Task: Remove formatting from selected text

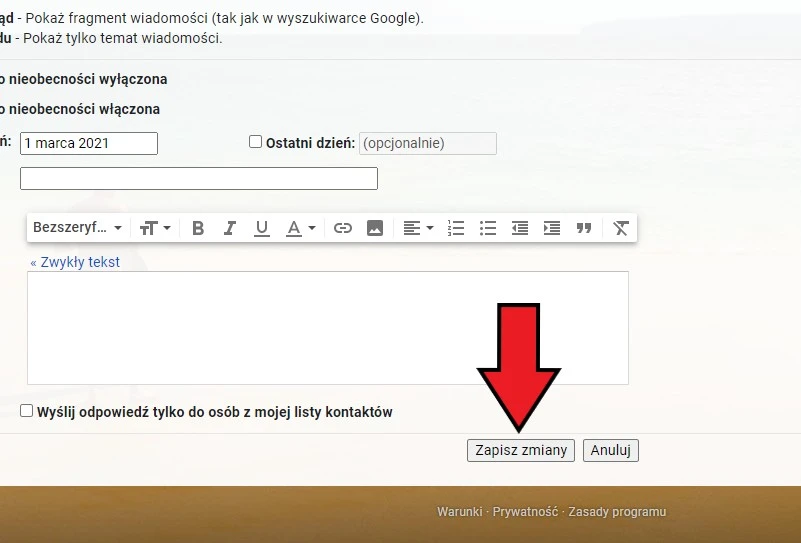Action: point(621,228)
